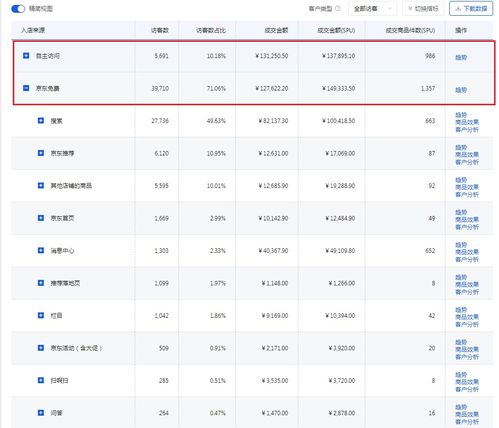Click the info icon beside 客户类型
The image size is (499, 428).
point(338,9)
